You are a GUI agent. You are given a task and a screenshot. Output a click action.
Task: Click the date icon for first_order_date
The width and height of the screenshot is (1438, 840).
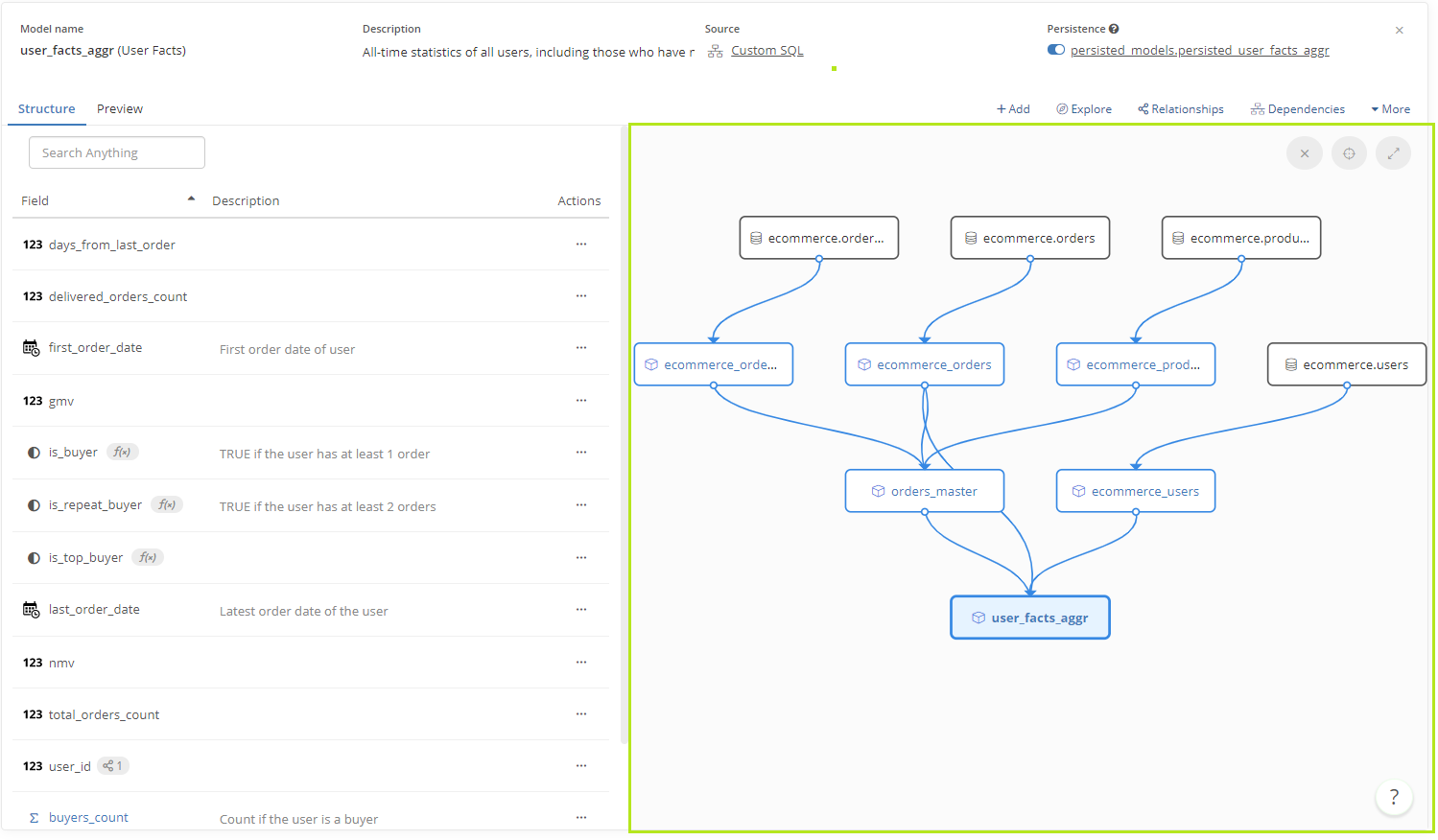32,348
